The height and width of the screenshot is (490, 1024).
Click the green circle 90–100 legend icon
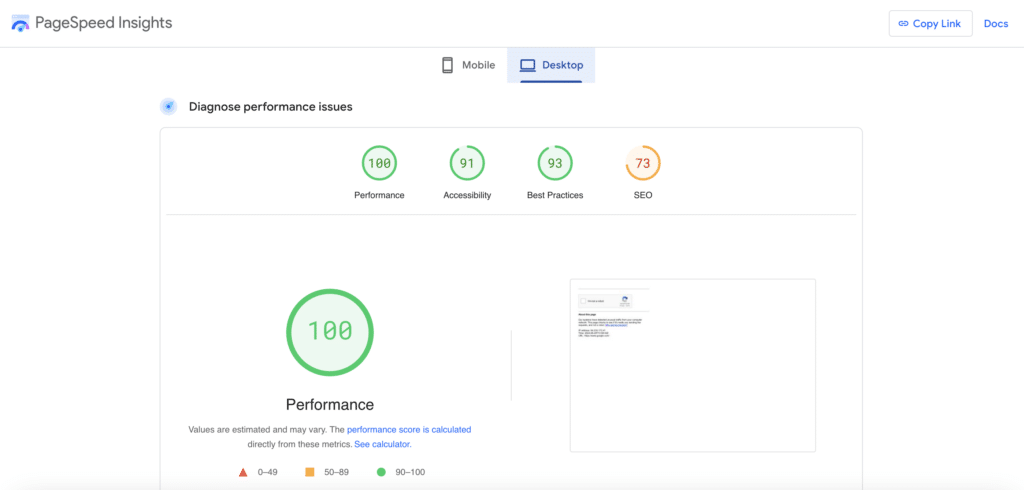pyautogui.click(x=381, y=472)
